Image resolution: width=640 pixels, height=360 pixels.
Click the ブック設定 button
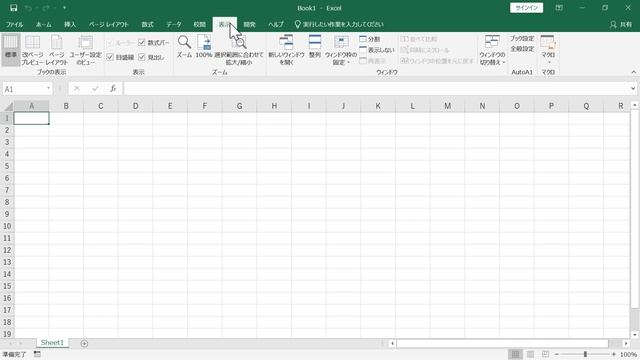click(522, 39)
